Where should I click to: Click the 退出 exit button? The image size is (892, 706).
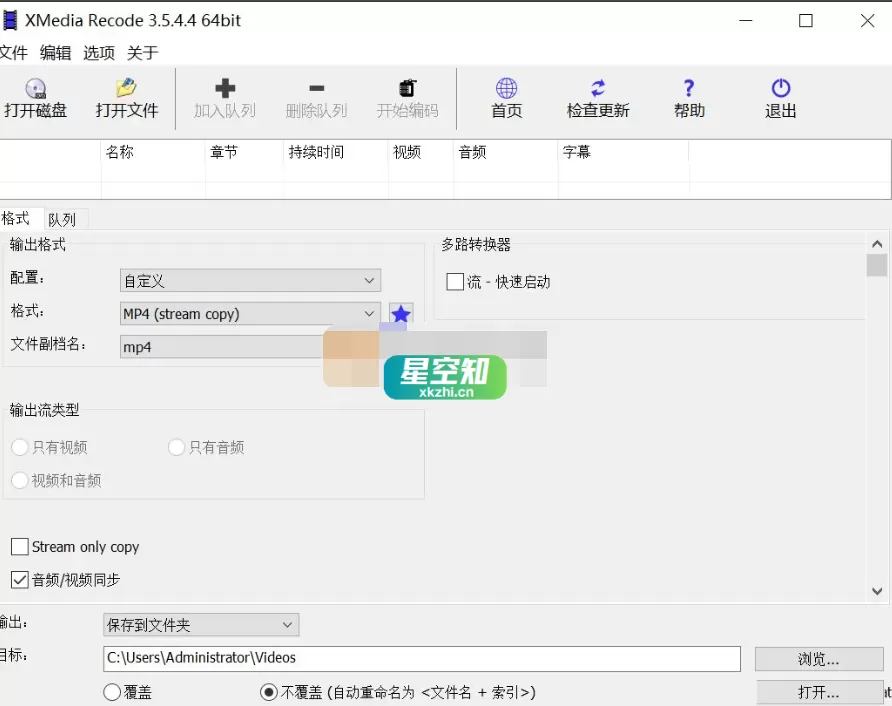click(x=780, y=99)
